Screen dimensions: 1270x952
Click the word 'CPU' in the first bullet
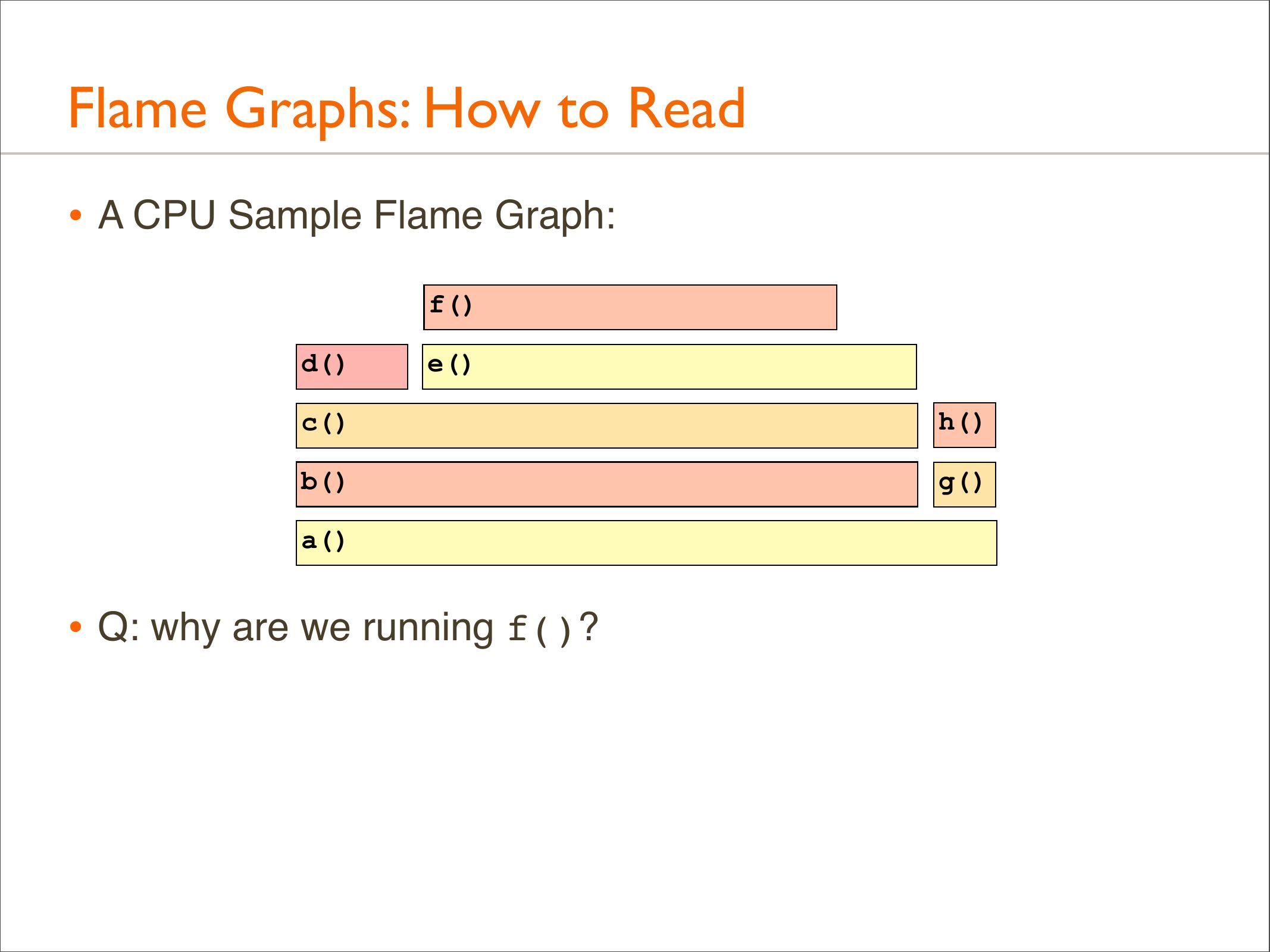point(174,215)
